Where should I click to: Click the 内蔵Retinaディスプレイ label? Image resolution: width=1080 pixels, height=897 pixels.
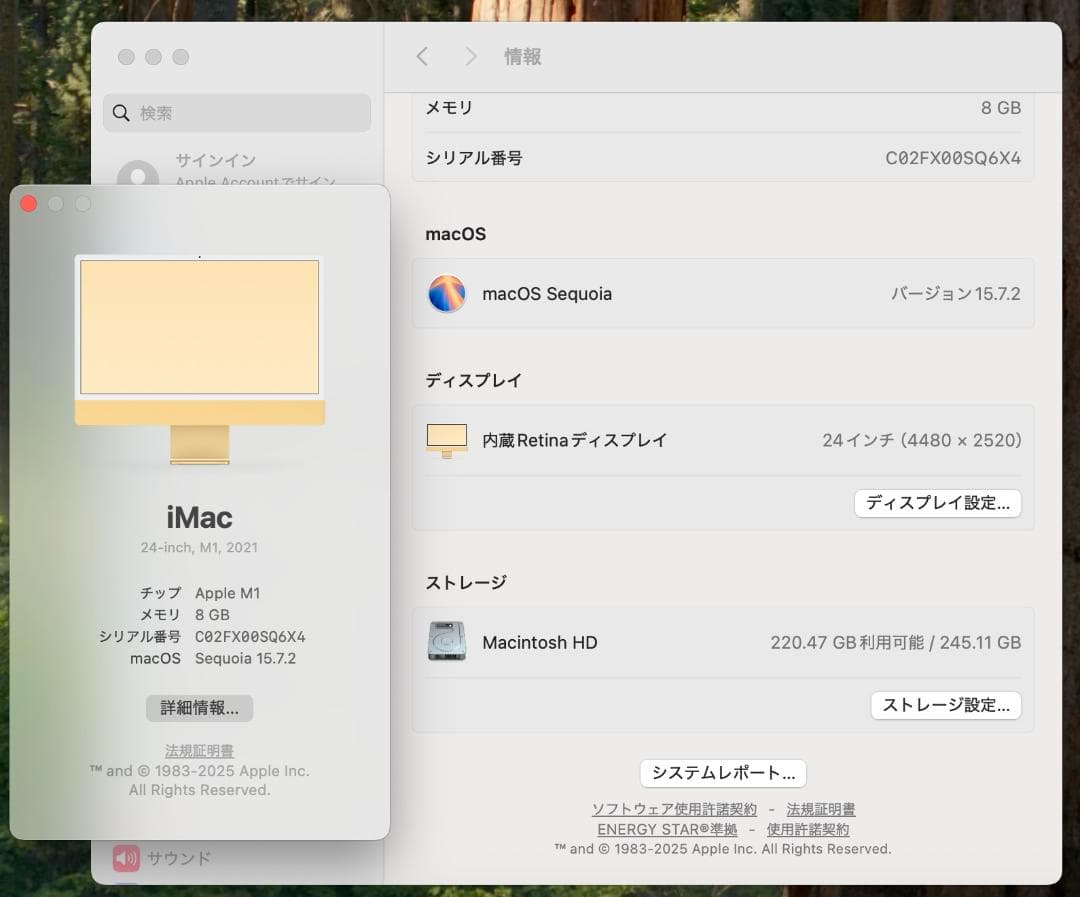[574, 440]
